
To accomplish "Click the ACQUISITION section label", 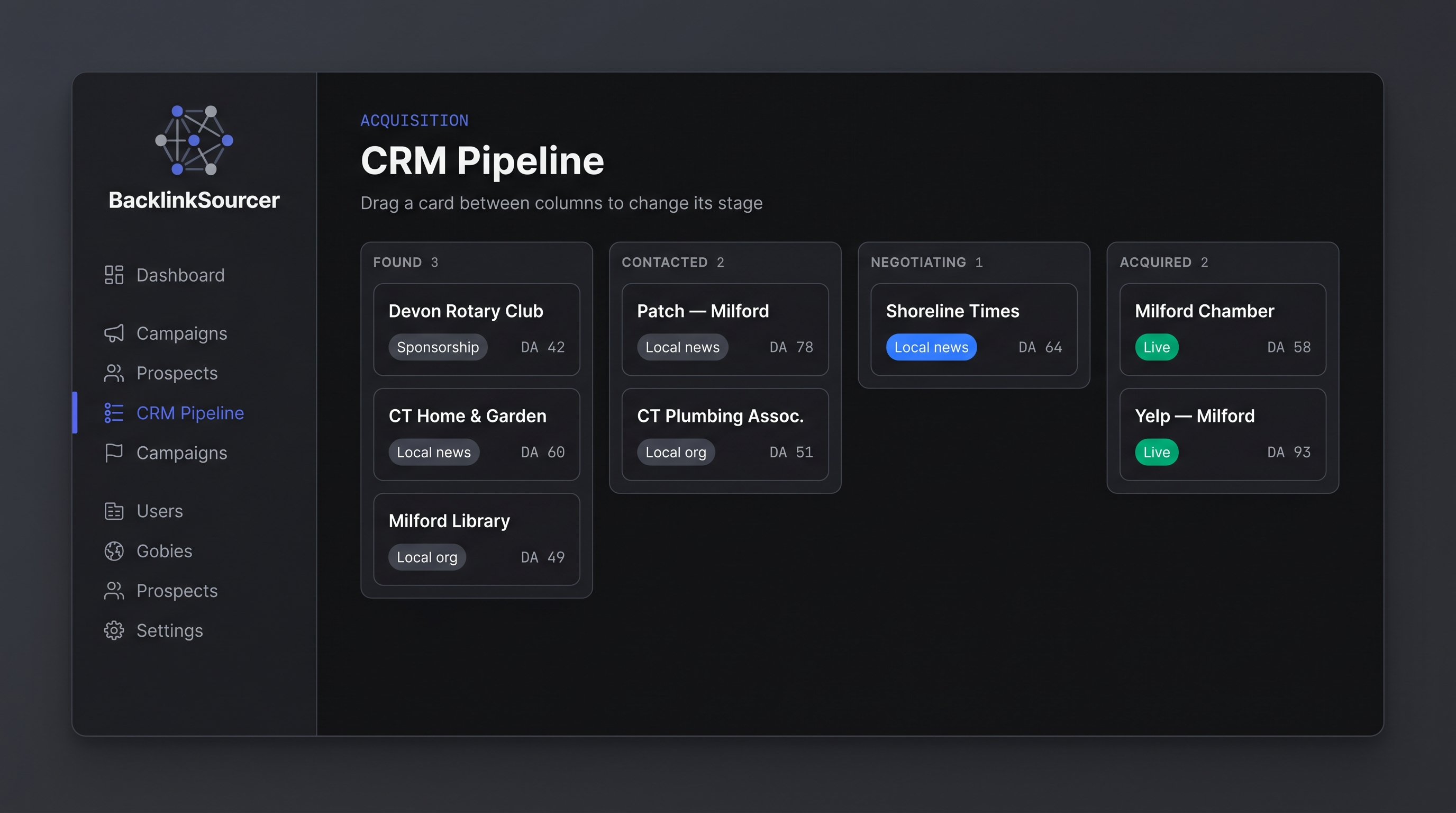I will pos(414,121).
